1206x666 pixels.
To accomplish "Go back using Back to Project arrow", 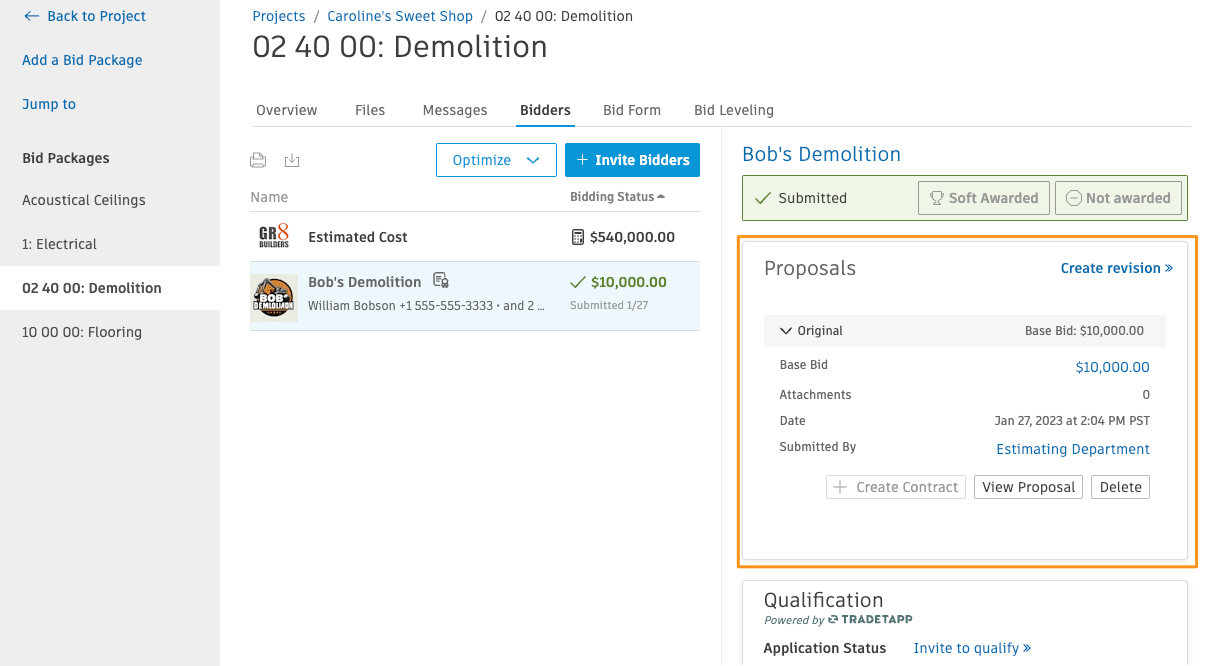I will (x=32, y=16).
